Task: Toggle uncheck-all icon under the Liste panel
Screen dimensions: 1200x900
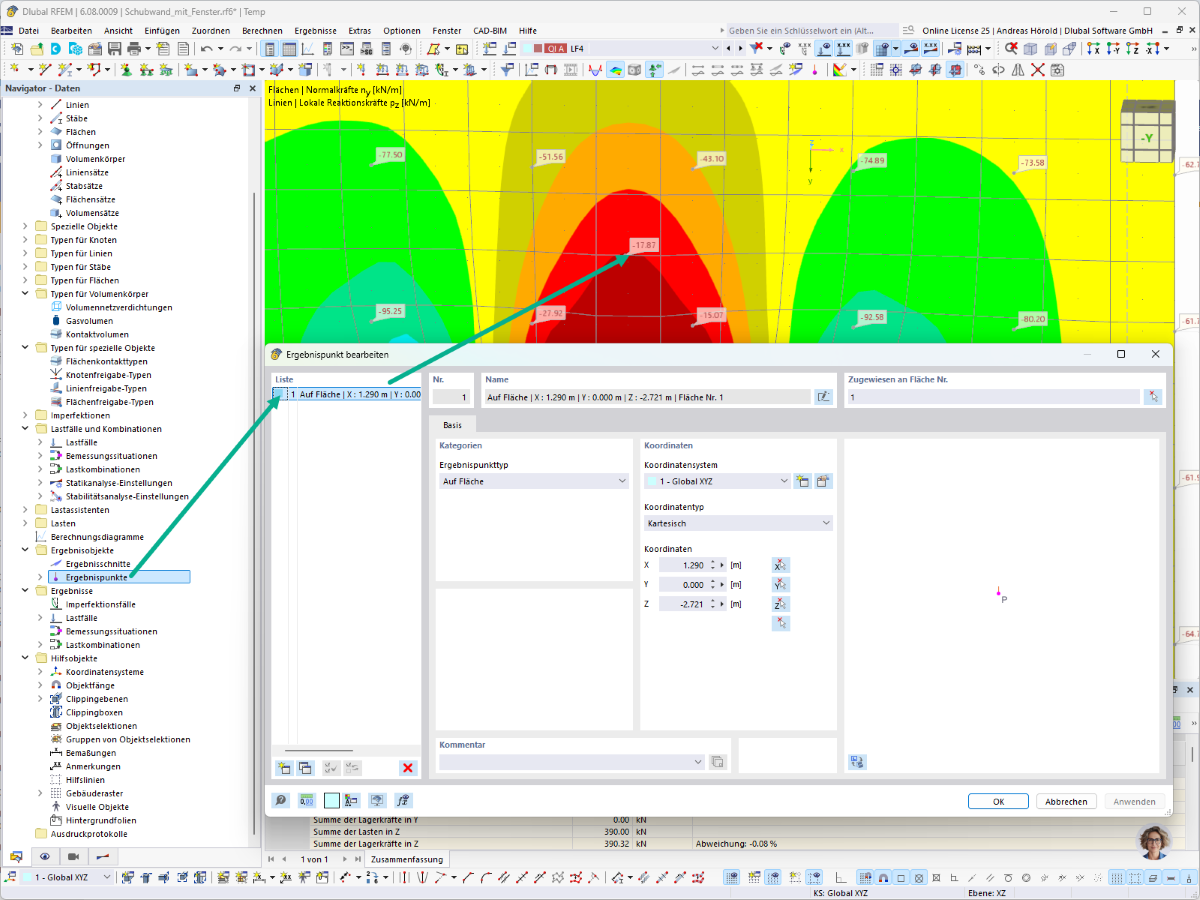Action: (352, 768)
